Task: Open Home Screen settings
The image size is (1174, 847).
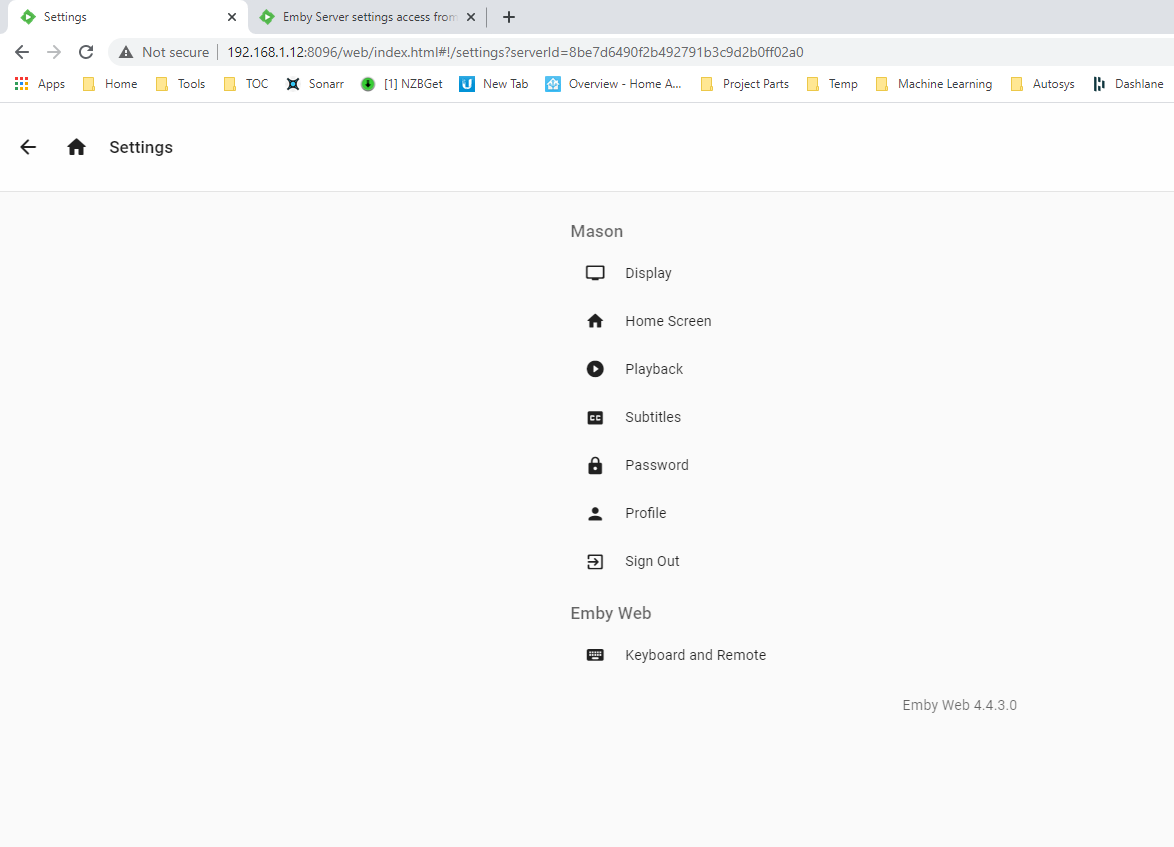Action: click(668, 321)
